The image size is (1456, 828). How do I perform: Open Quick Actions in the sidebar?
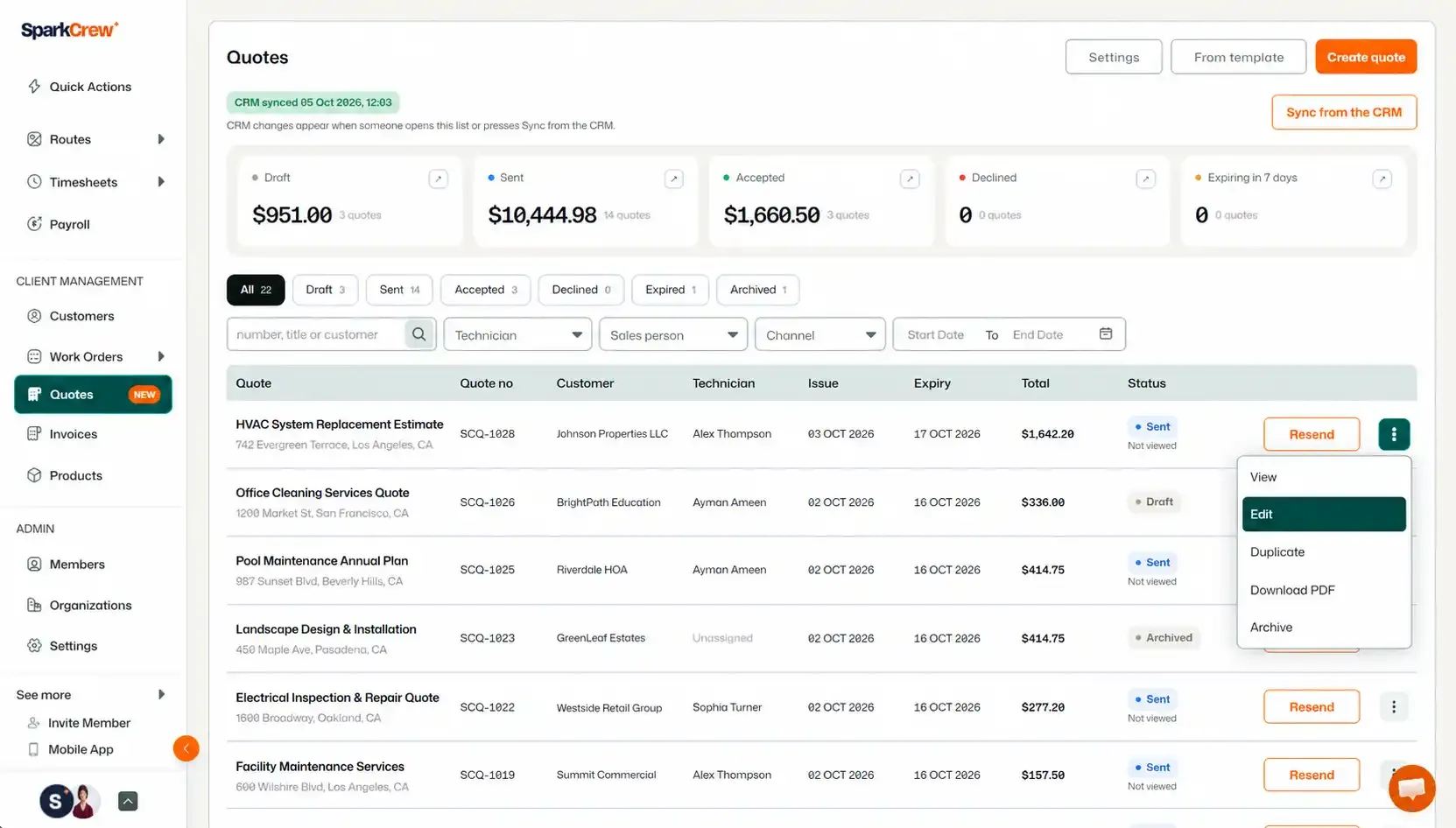(x=80, y=87)
